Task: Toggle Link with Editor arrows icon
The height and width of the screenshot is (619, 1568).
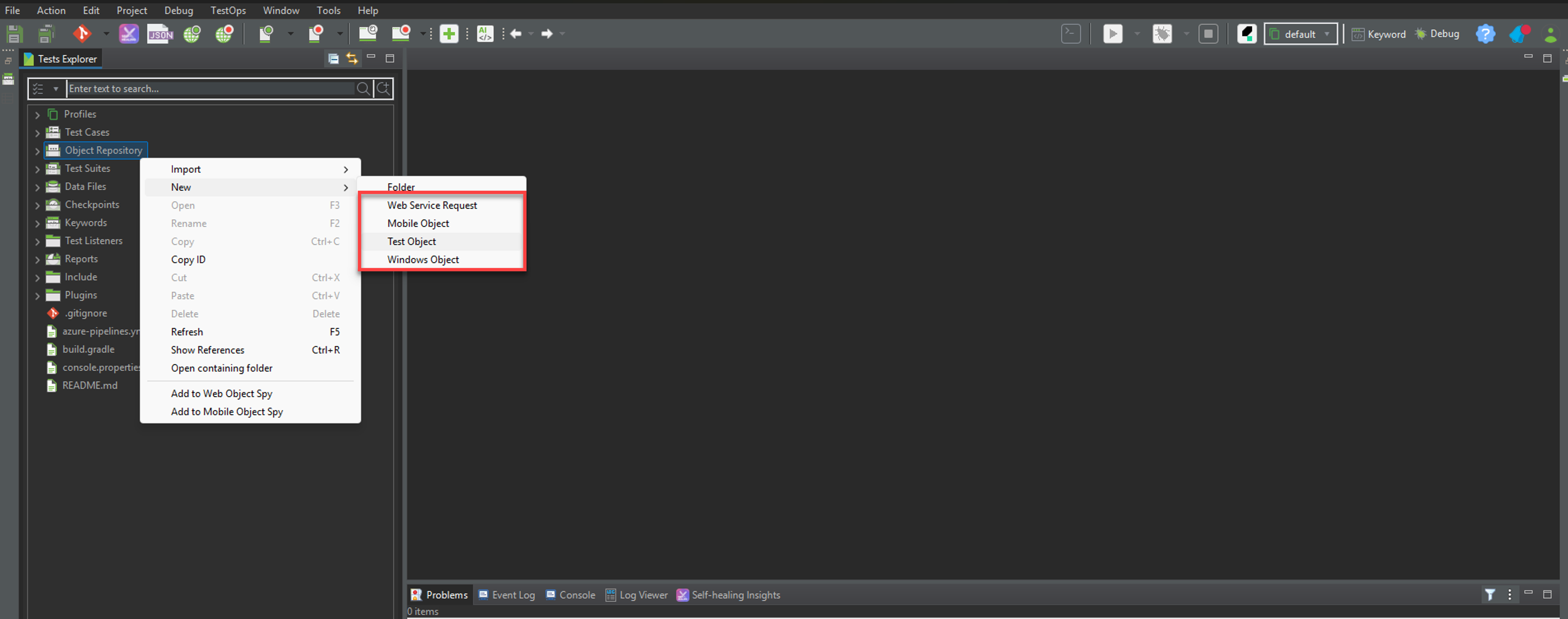Action: [x=352, y=58]
